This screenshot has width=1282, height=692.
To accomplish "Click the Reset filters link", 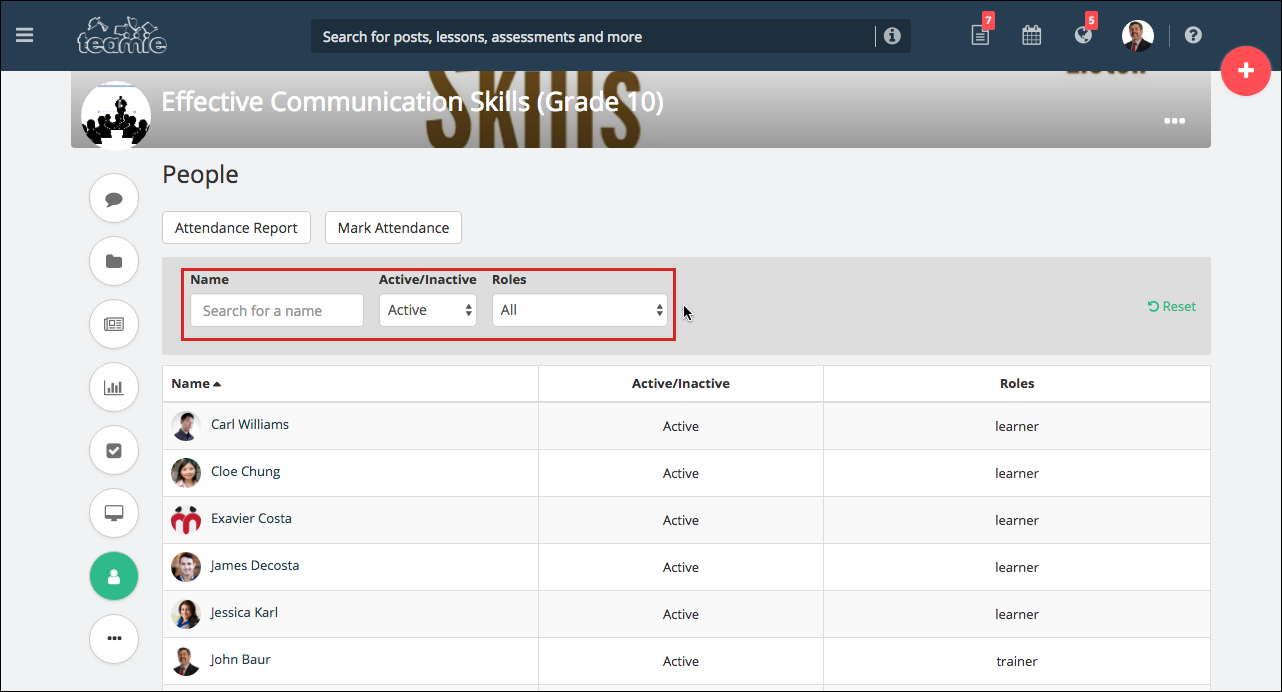I will coord(1172,306).
